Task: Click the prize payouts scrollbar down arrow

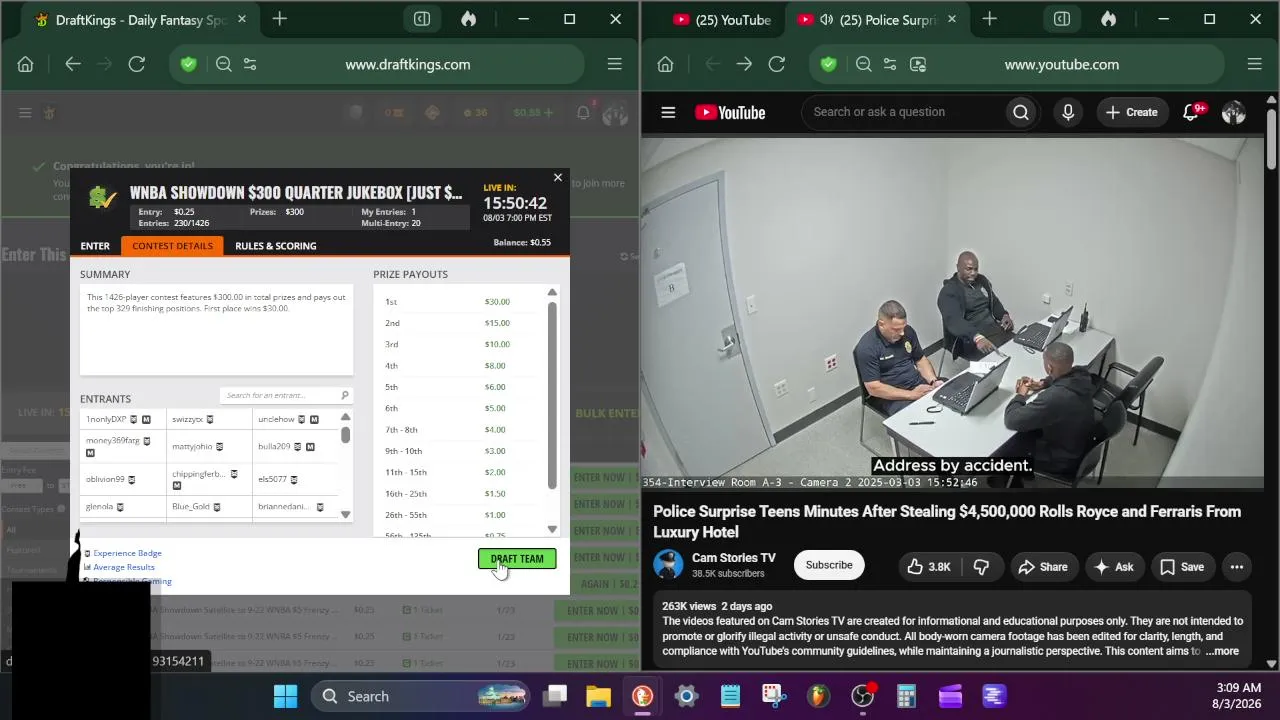Action: point(552,529)
